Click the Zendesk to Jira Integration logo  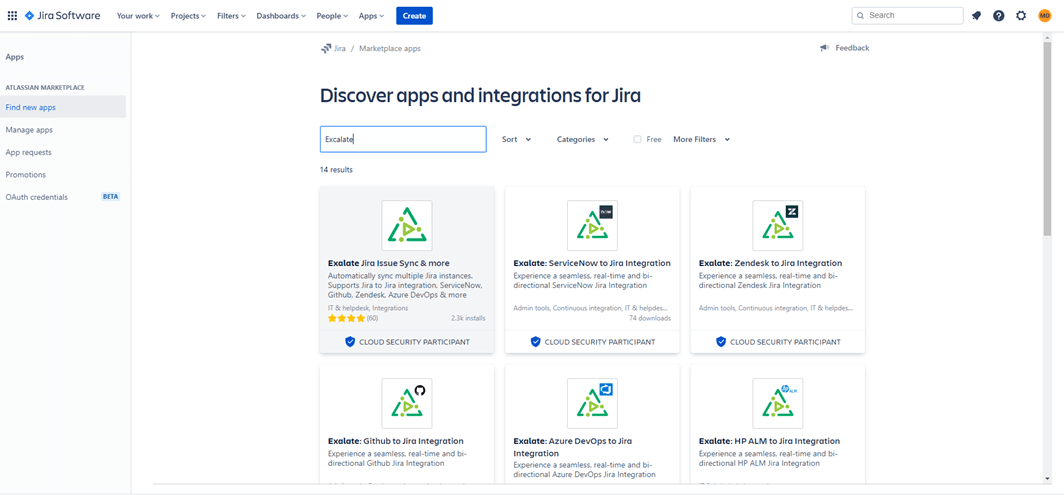tap(778, 225)
